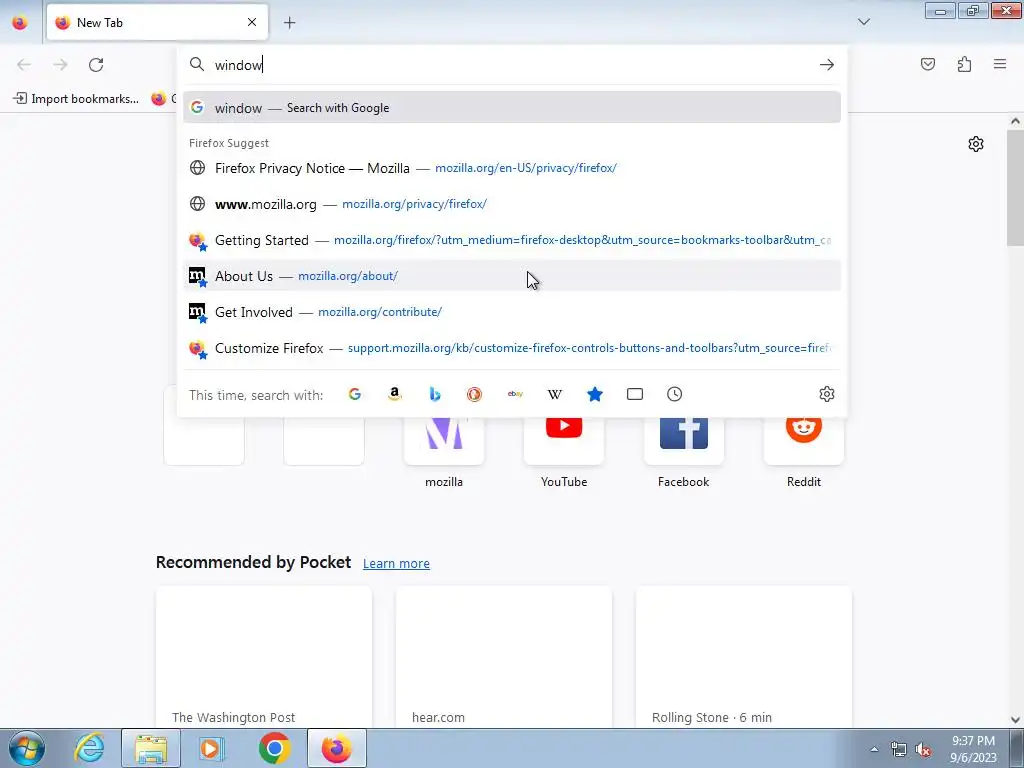Open The Washington Post Pocket card
1024x768 pixels.
(x=264, y=657)
